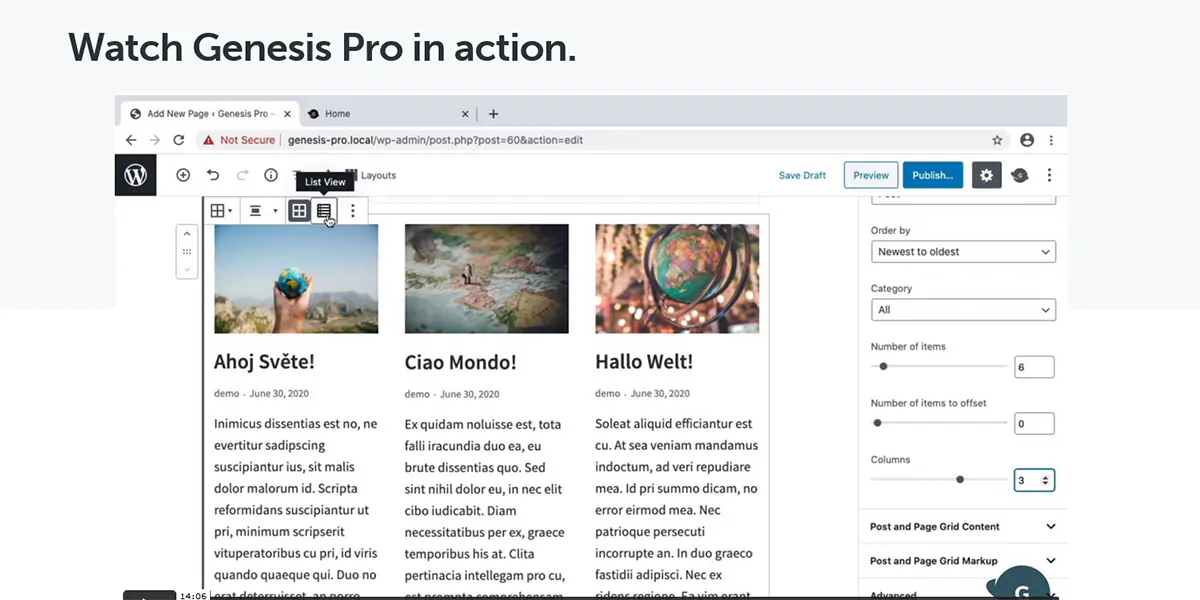Image resolution: width=1200 pixels, height=600 pixels.
Task: Open the Category dropdown
Action: (x=963, y=310)
